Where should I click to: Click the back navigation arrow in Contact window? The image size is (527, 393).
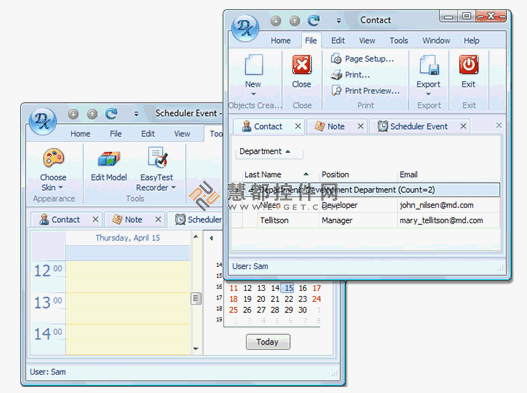pos(276,21)
